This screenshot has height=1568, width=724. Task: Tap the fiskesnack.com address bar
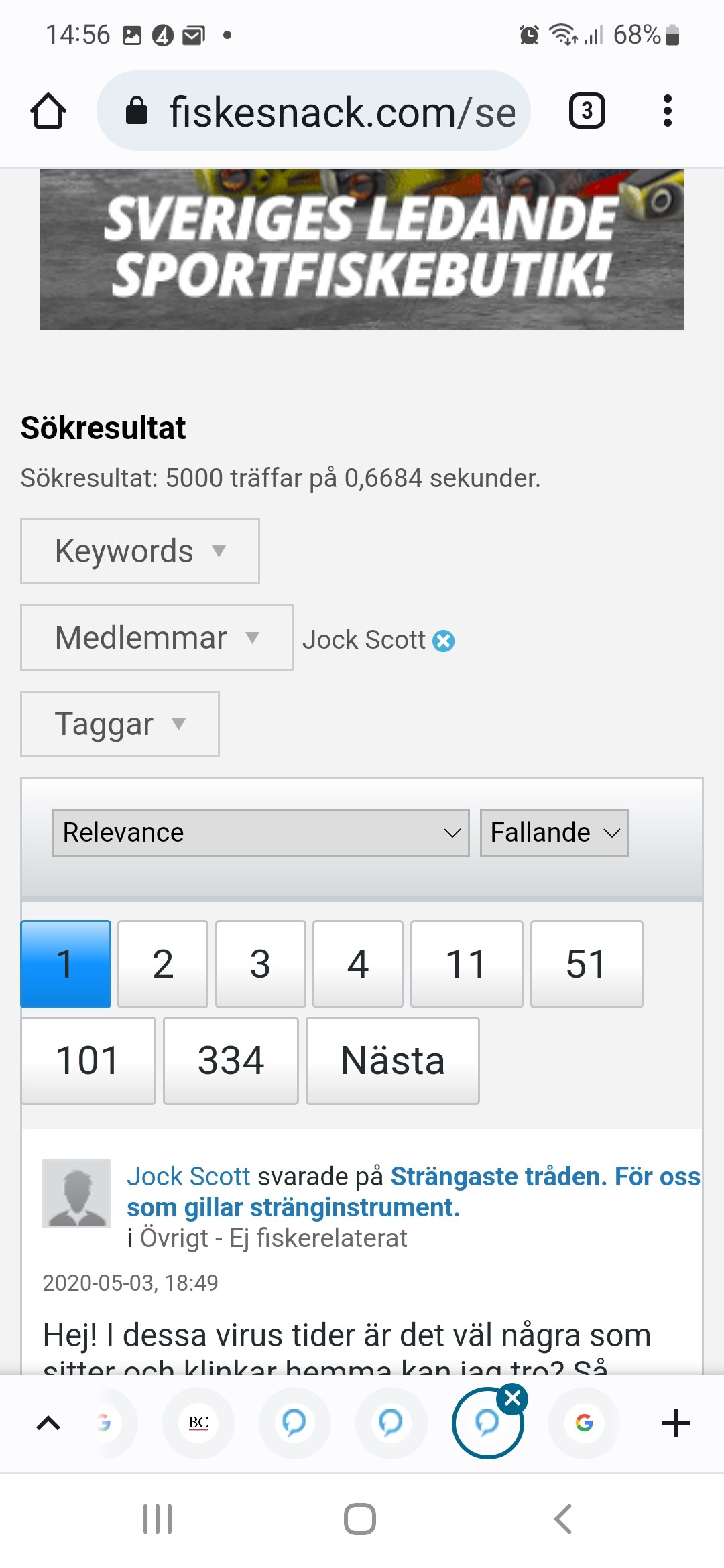pos(314,111)
